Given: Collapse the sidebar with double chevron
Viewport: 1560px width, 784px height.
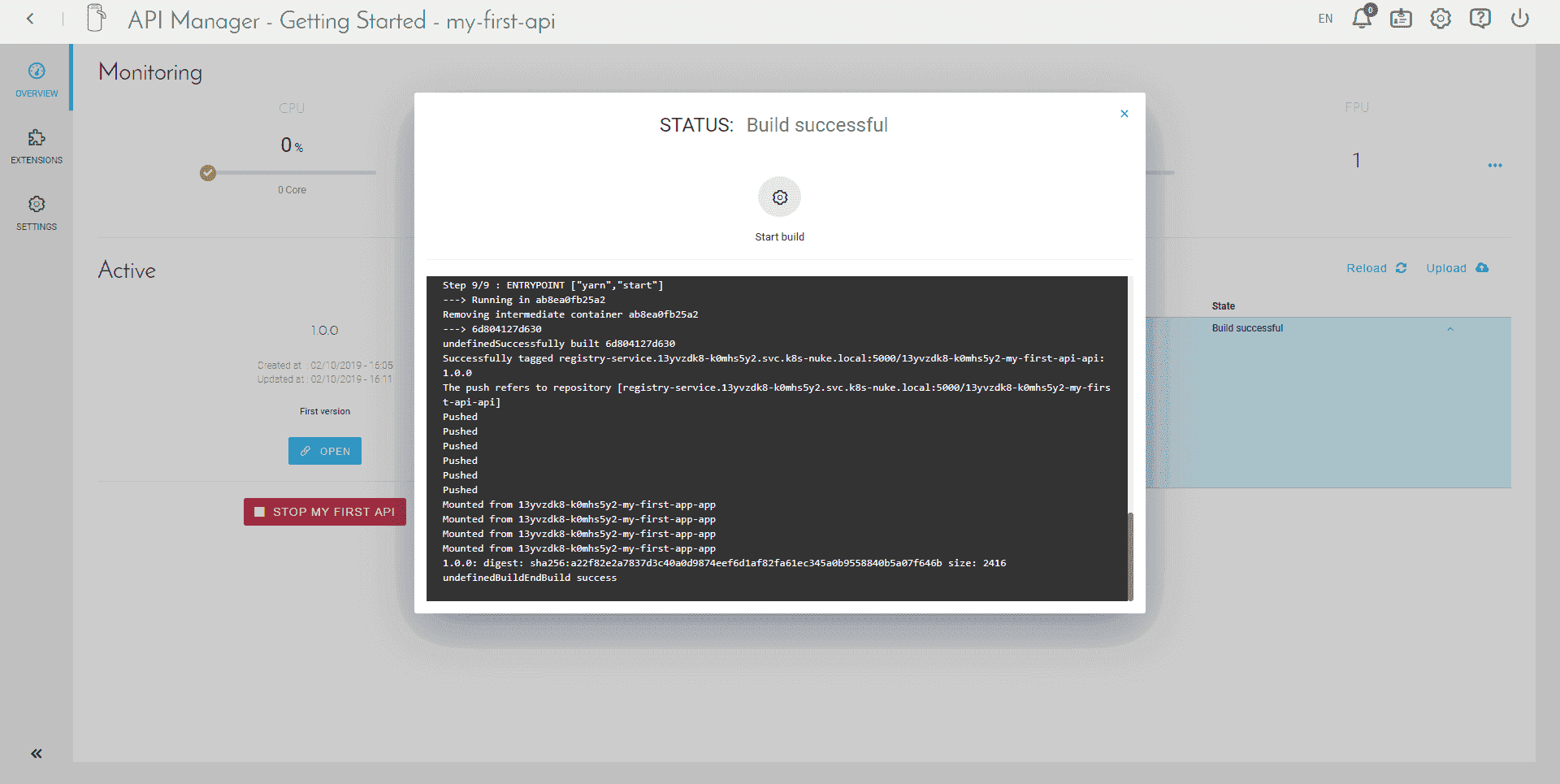Looking at the screenshot, I should coord(37,754).
